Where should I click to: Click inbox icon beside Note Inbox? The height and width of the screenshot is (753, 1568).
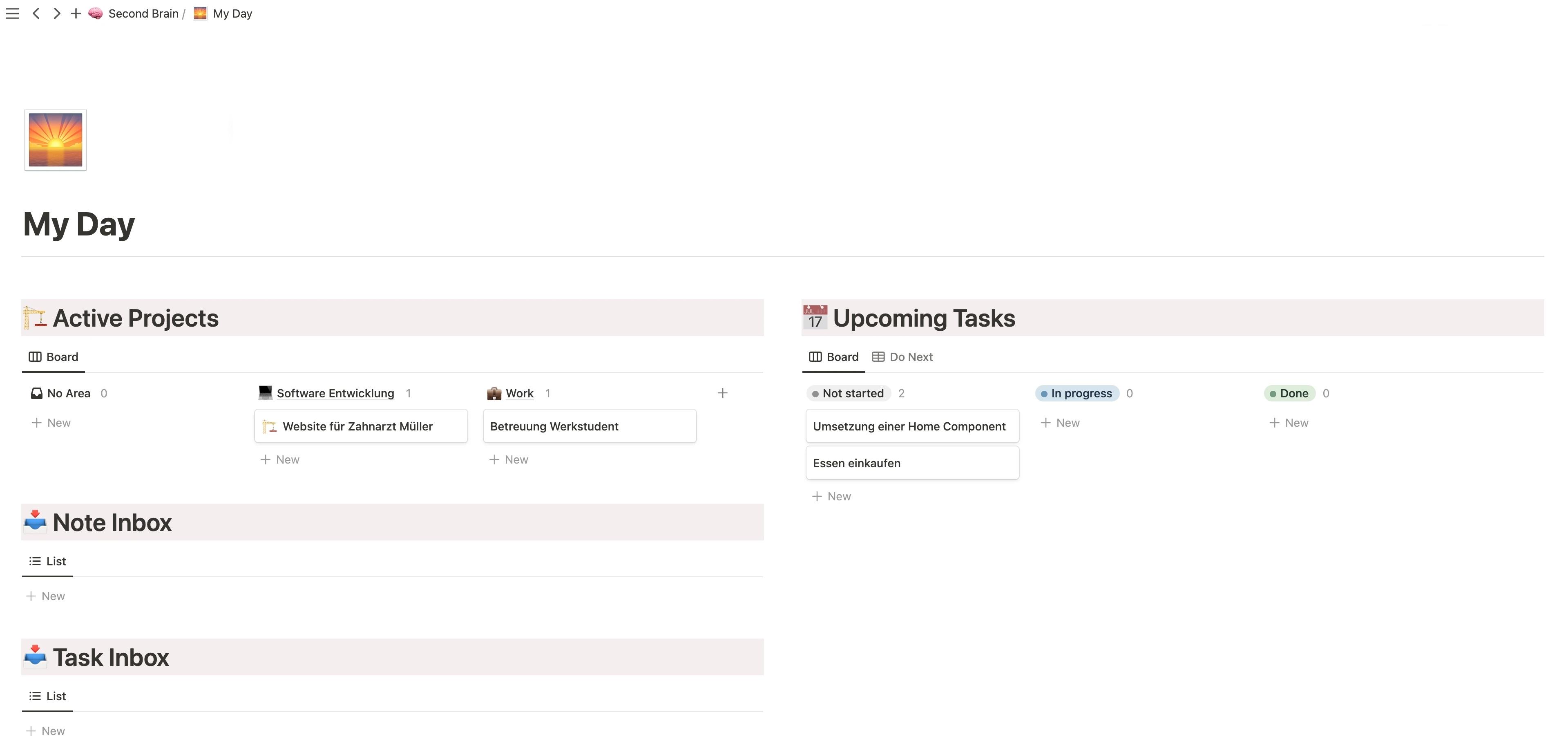(x=35, y=522)
